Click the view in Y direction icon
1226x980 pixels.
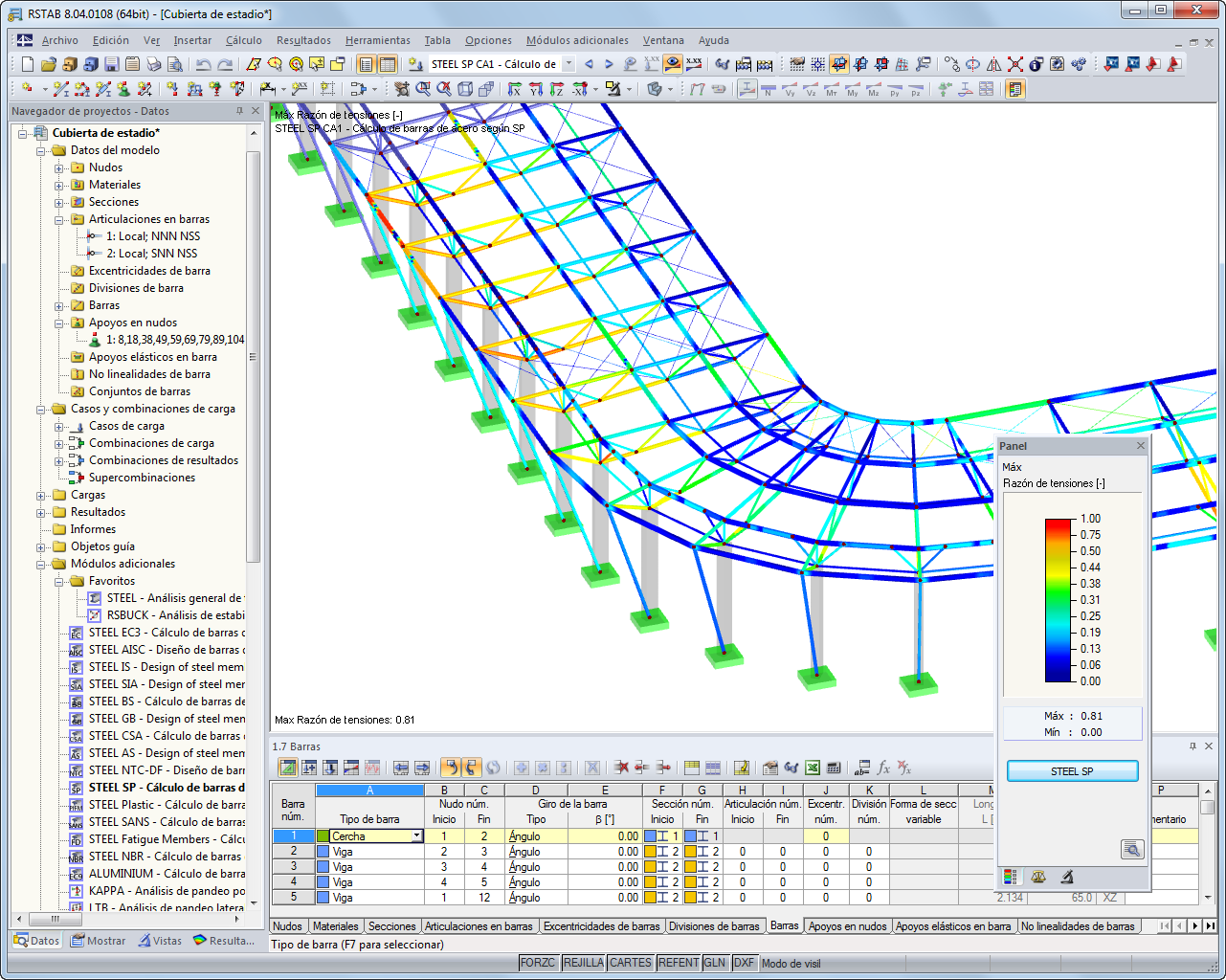coord(536,89)
